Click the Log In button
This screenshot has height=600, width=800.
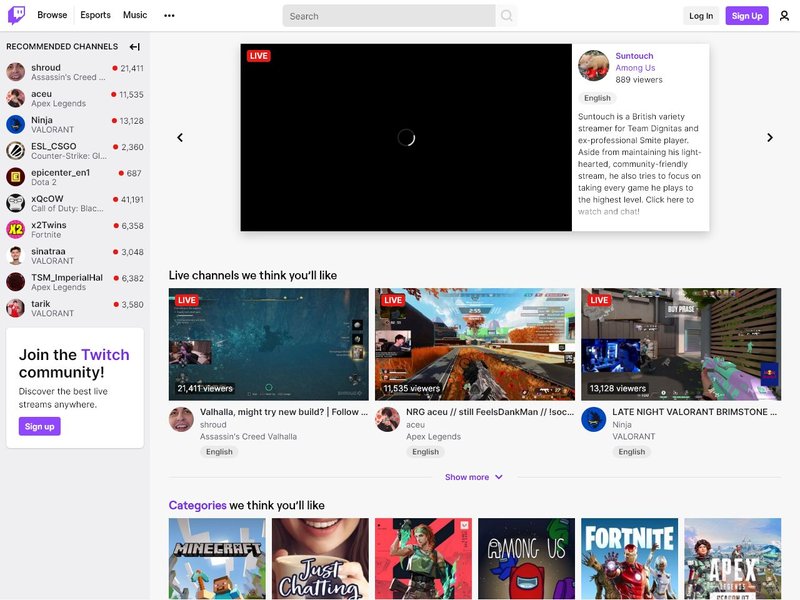702,15
